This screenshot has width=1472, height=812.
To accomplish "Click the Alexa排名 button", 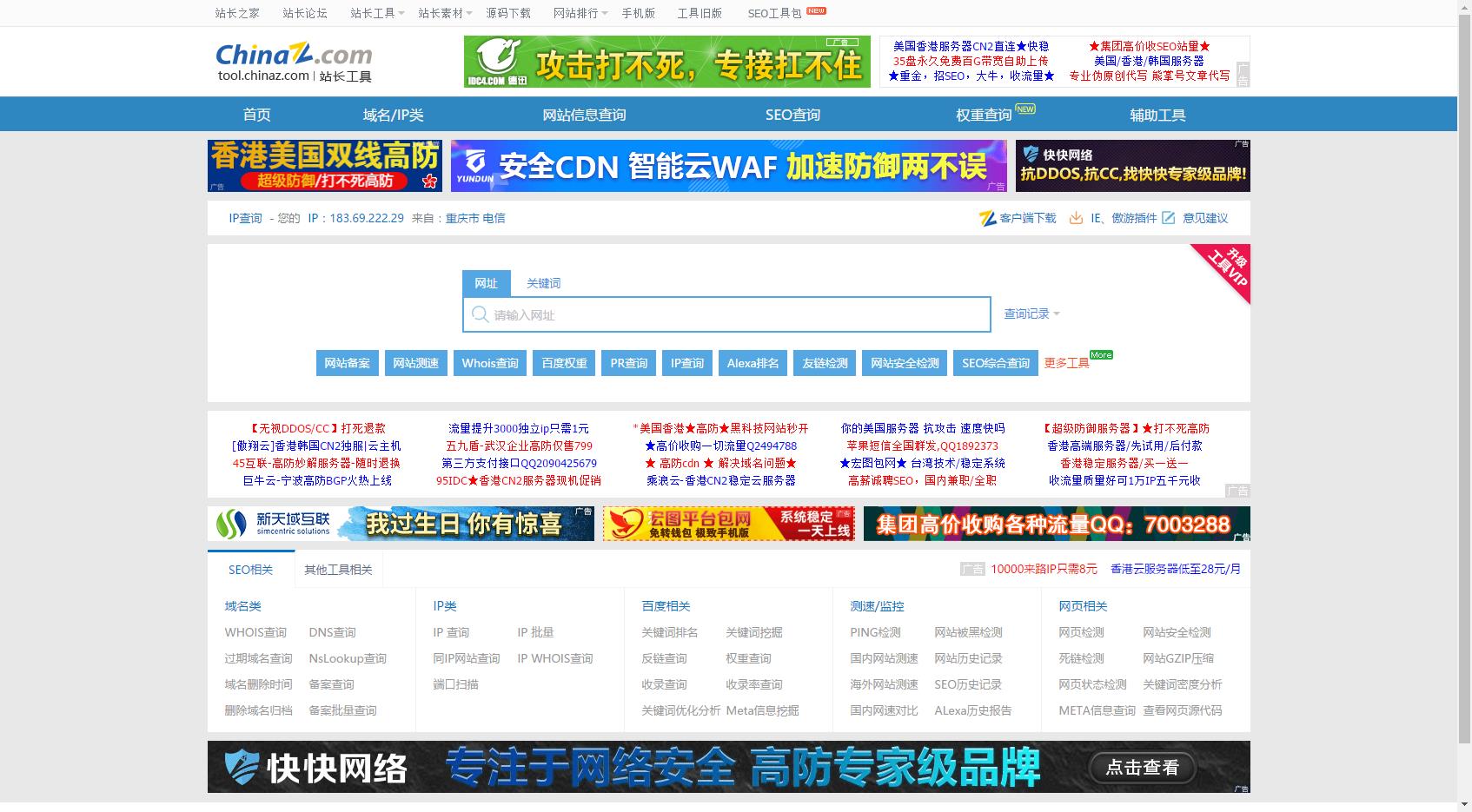I will point(753,363).
